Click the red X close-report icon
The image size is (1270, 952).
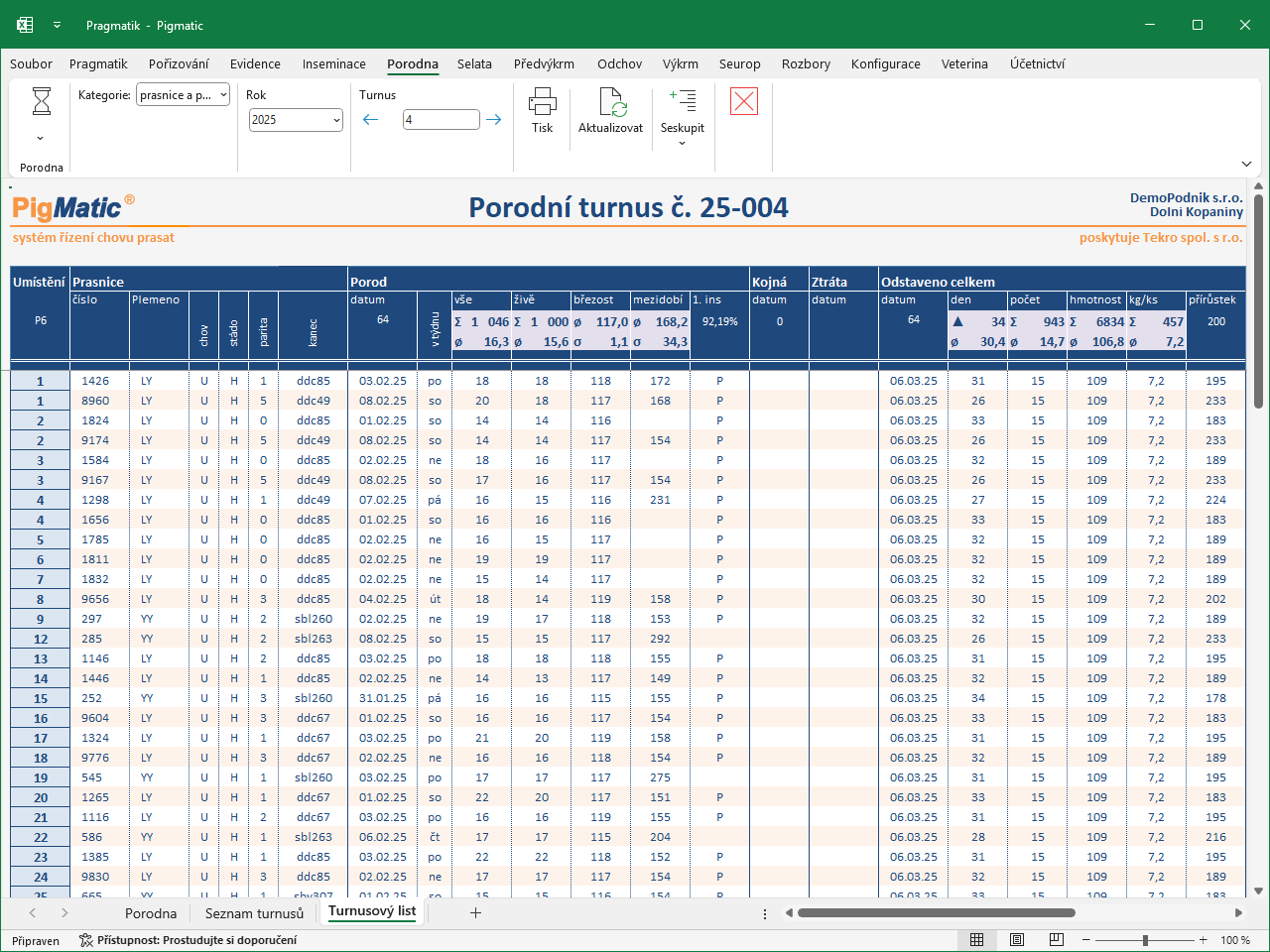pos(744,101)
